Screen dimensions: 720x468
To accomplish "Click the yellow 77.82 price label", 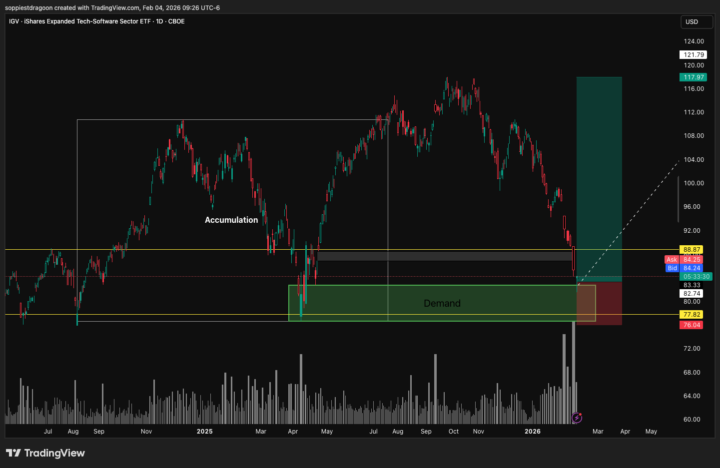I will (691, 315).
